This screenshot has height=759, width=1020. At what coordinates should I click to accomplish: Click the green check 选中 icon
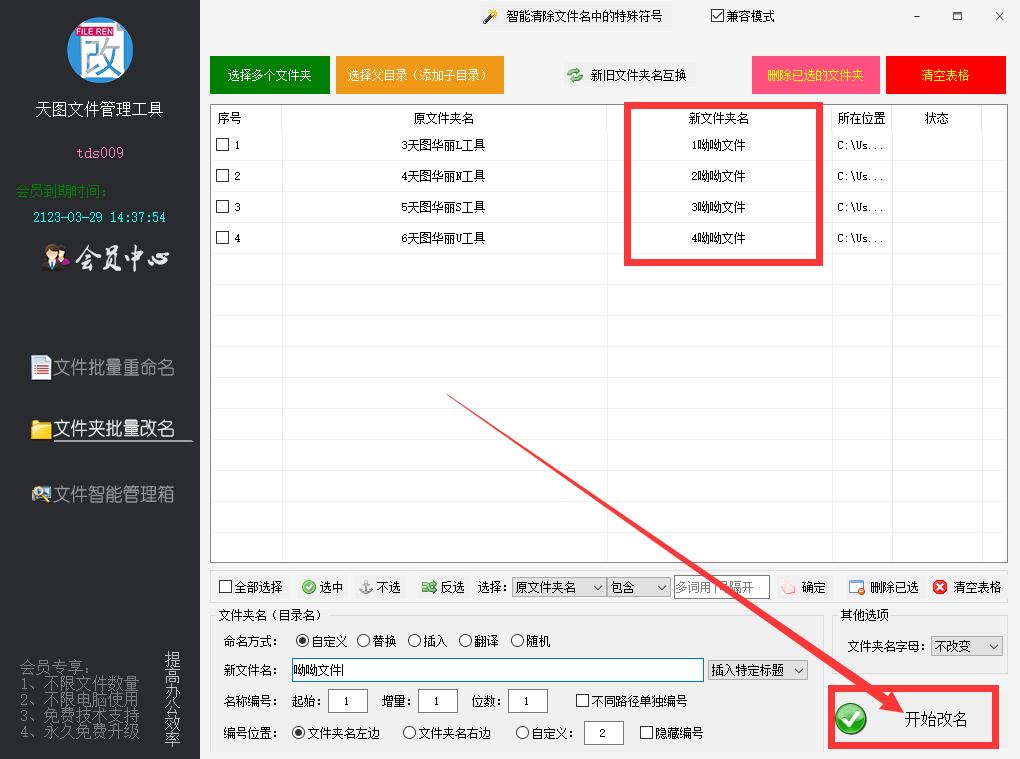309,587
